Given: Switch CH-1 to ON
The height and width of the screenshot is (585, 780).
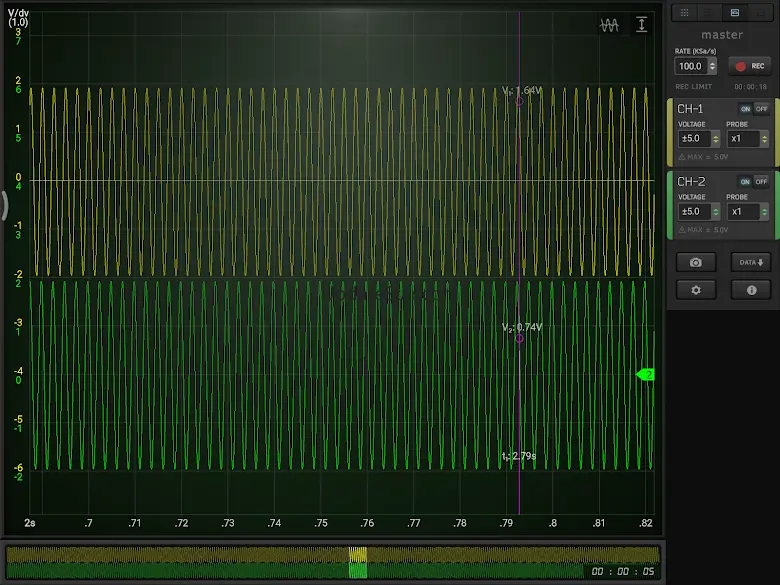Looking at the screenshot, I should pos(745,108).
